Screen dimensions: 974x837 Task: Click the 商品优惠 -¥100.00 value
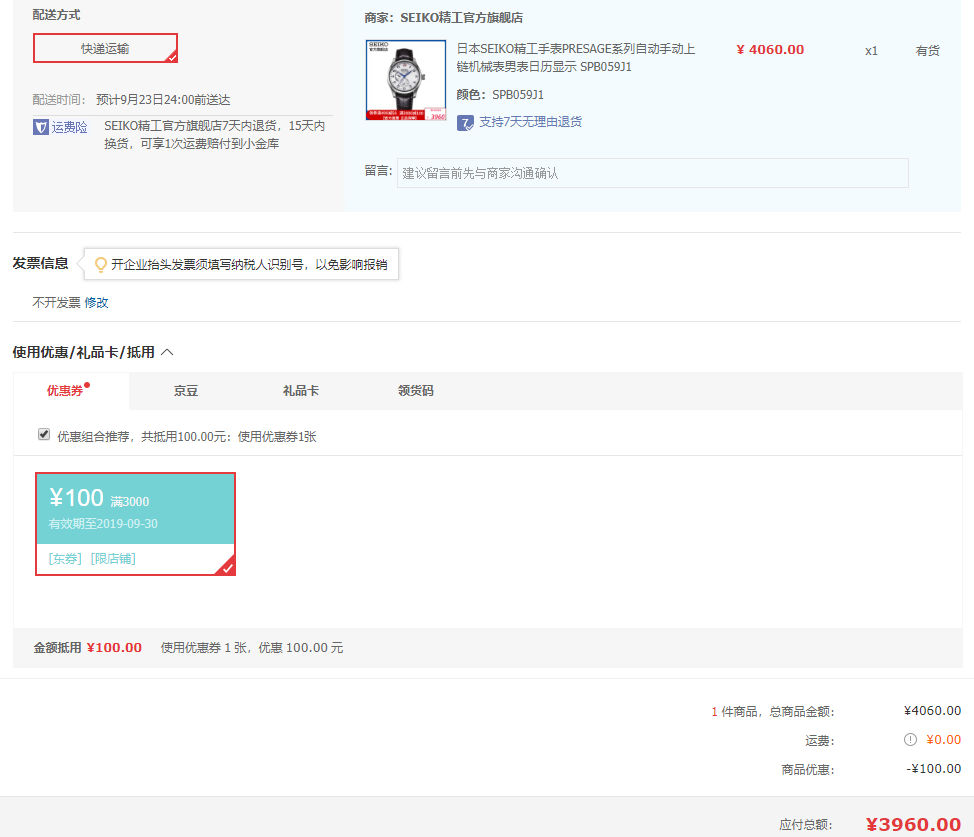click(934, 769)
